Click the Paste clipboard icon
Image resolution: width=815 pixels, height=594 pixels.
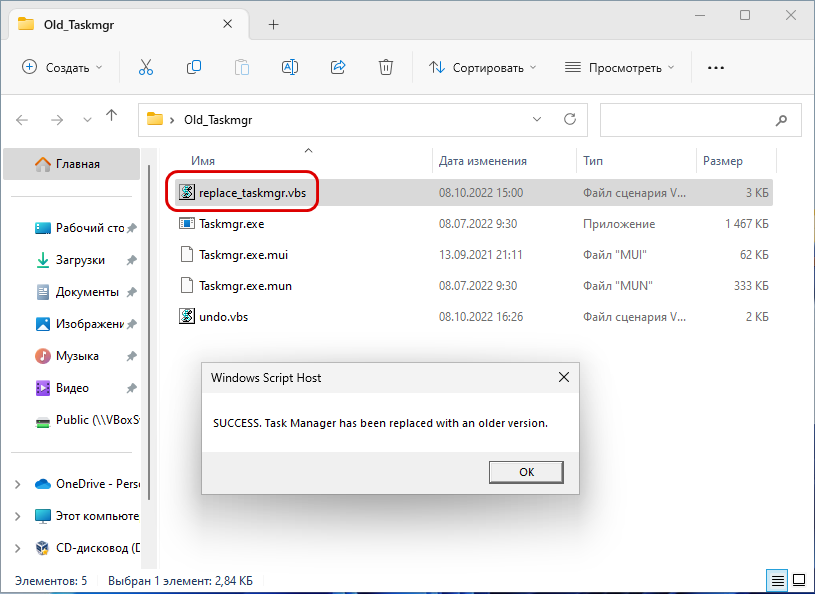tap(242, 67)
